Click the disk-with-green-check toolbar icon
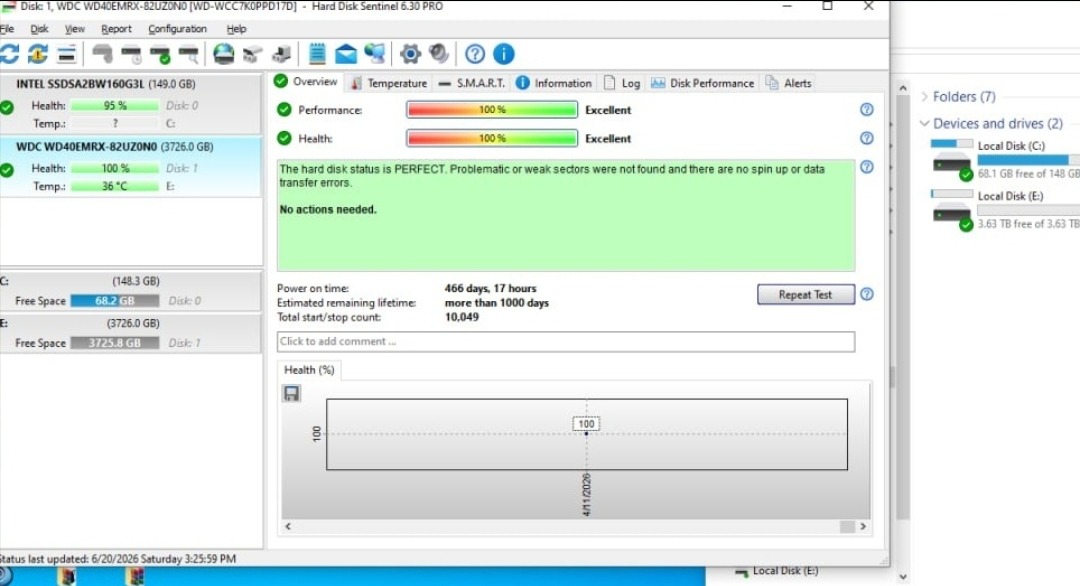 pyautogui.click(x=160, y=54)
